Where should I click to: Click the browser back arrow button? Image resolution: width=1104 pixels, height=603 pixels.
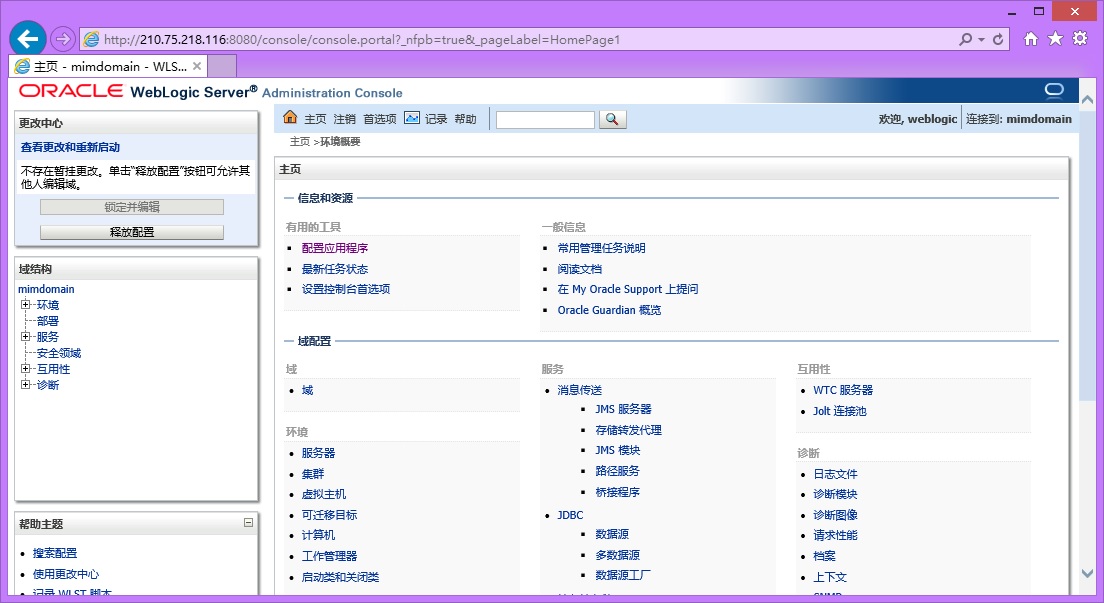pos(28,39)
